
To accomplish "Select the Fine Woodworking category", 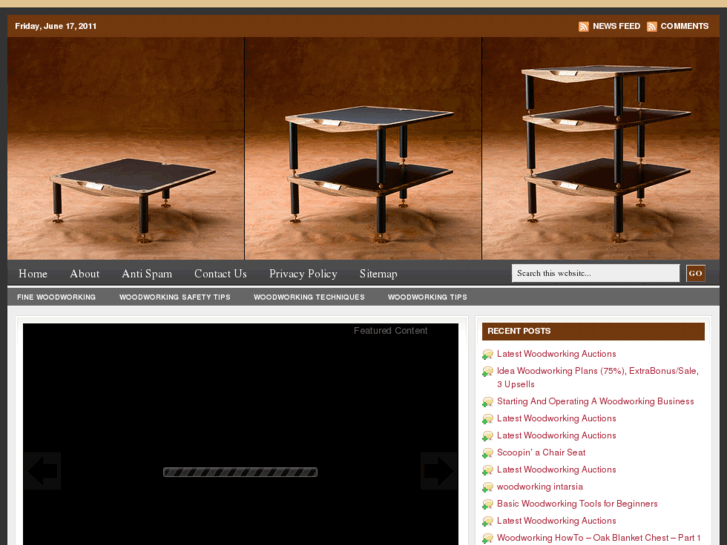I will point(56,297).
